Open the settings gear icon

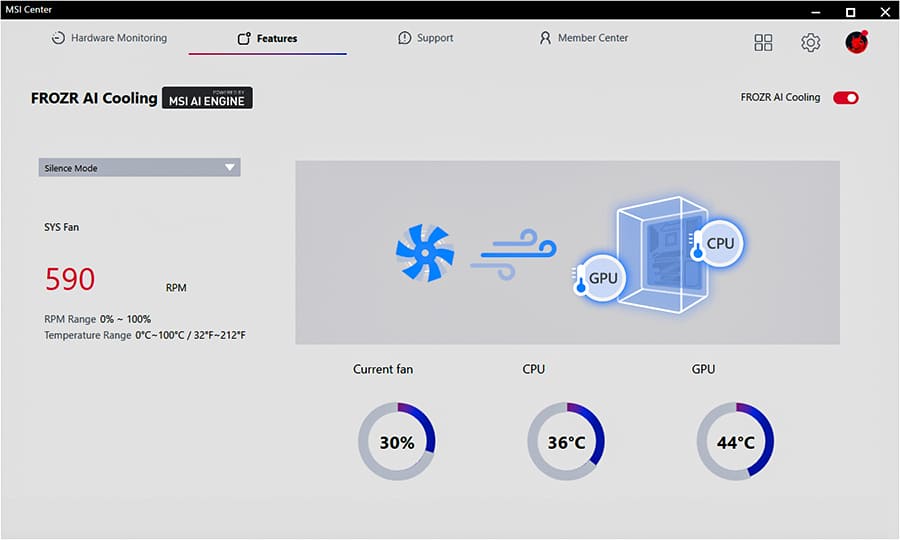pos(810,42)
